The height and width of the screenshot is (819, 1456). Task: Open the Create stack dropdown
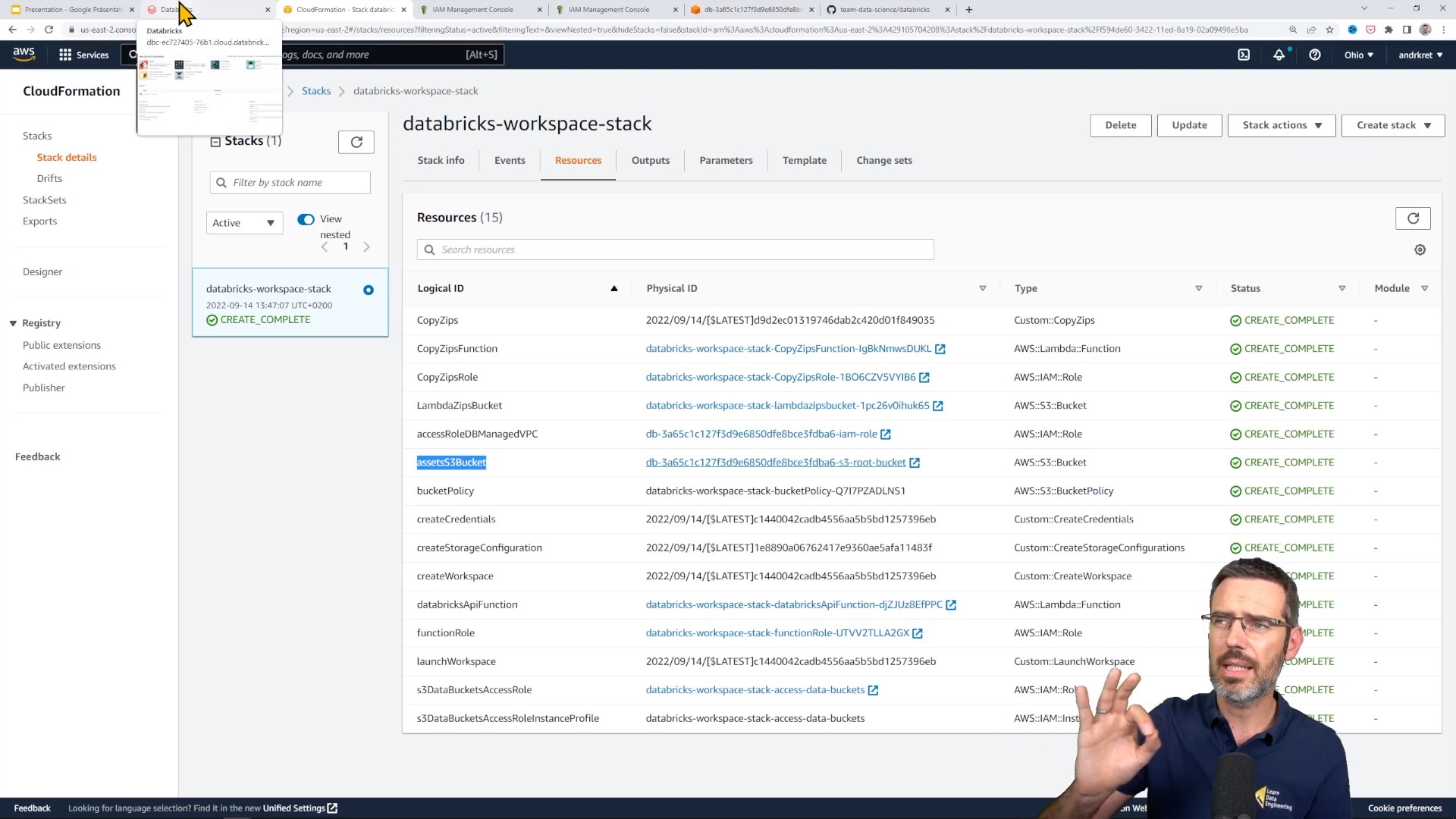[x=1393, y=125]
